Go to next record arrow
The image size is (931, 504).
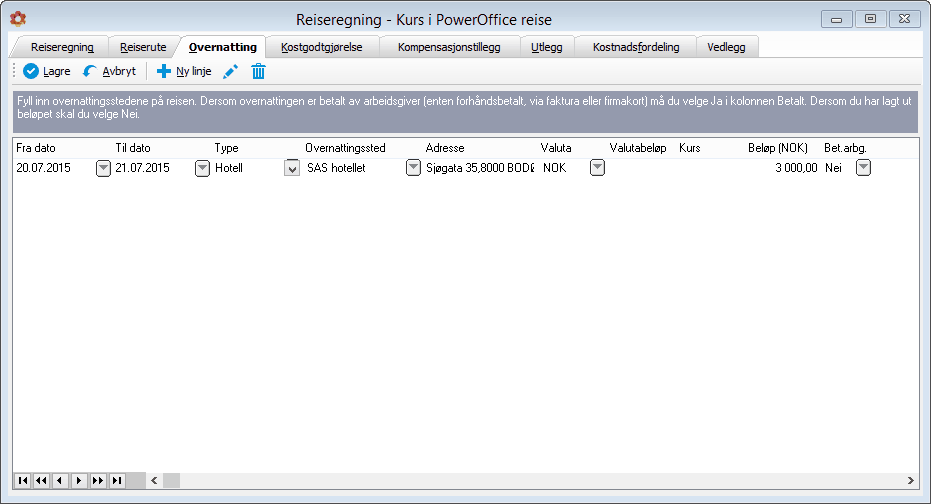click(79, 480)
